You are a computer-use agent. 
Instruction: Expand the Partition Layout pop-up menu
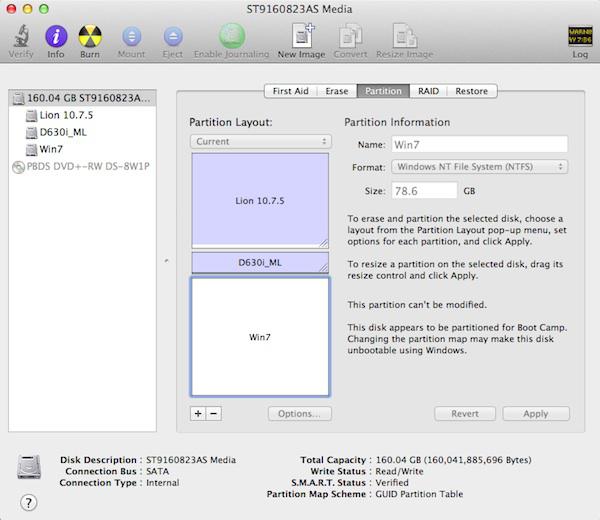pos(260,141)
